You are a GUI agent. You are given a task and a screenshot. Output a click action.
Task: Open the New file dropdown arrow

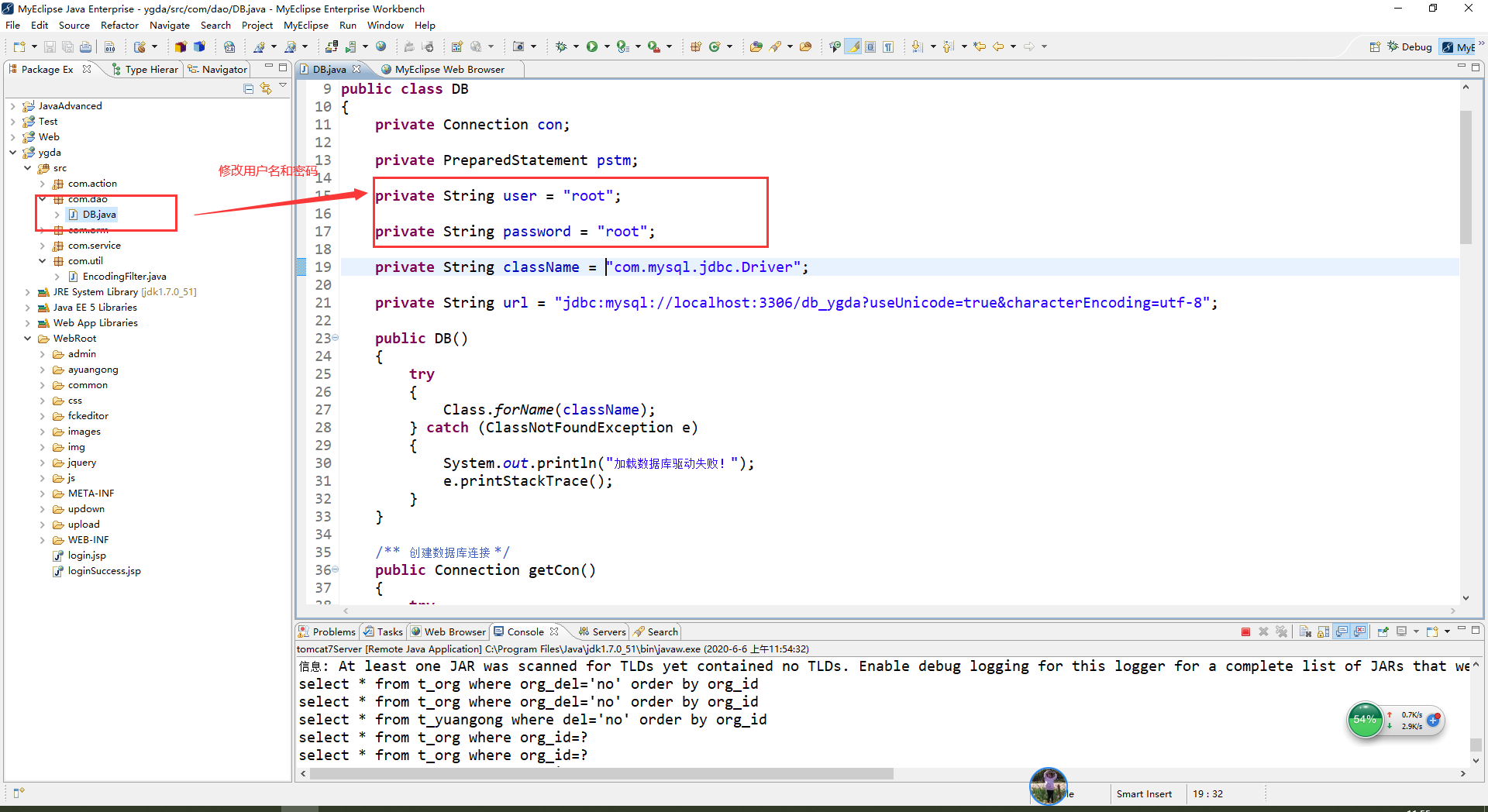pos(34,46)
